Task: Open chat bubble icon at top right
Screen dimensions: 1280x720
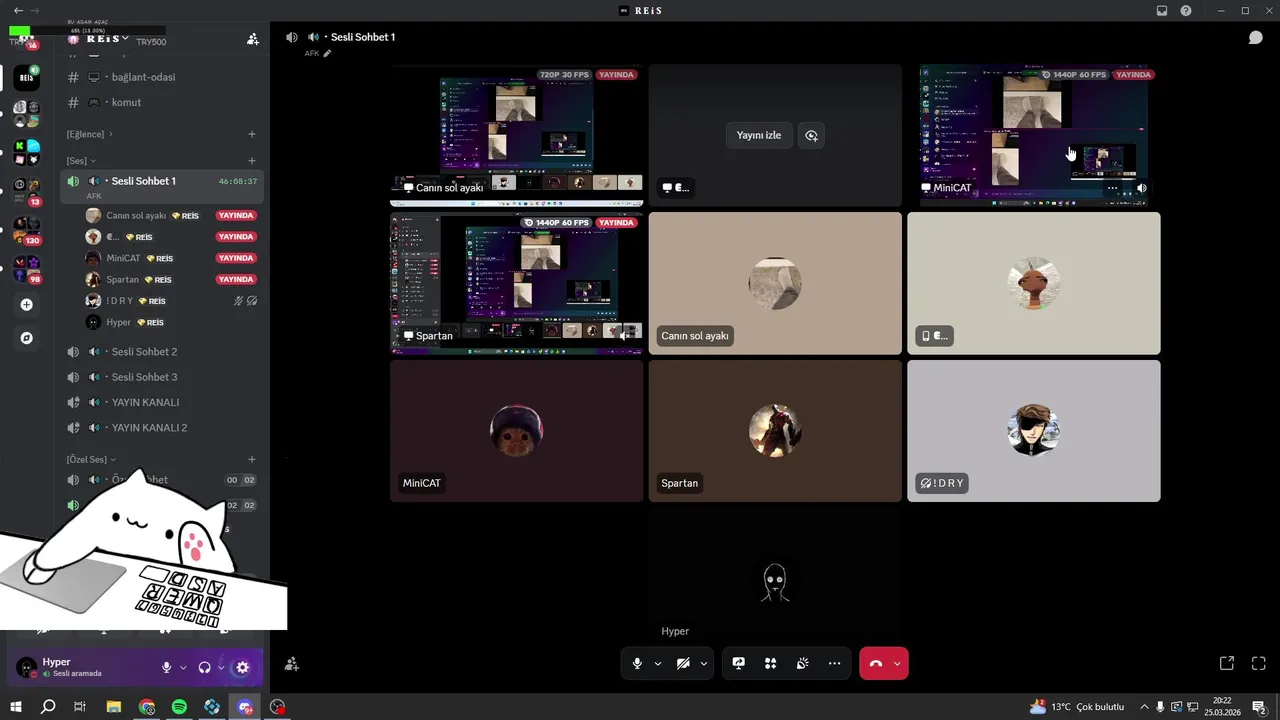Action: [1255, 37]
